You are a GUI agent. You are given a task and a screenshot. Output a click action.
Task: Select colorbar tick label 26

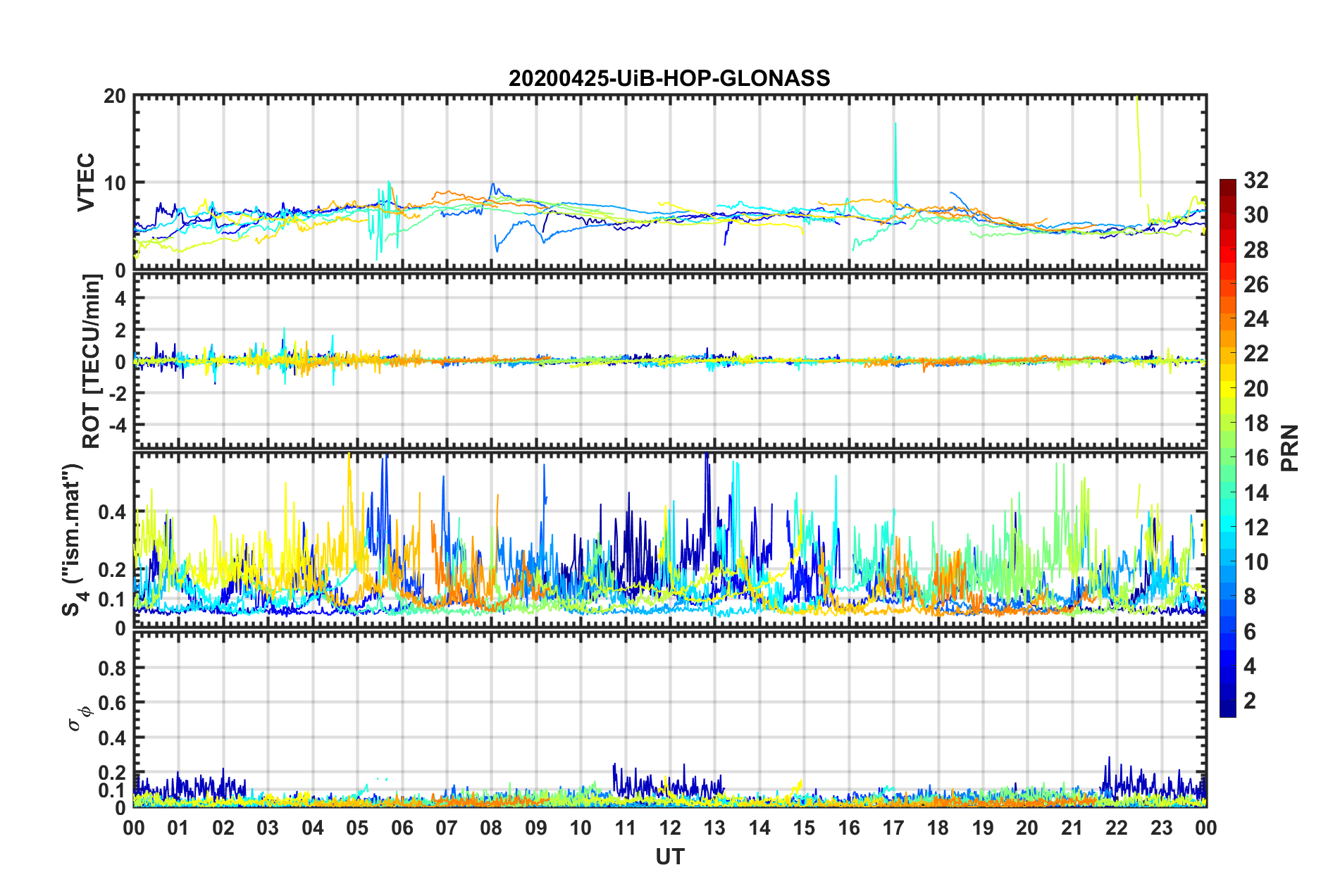[x=1256, y=285]
